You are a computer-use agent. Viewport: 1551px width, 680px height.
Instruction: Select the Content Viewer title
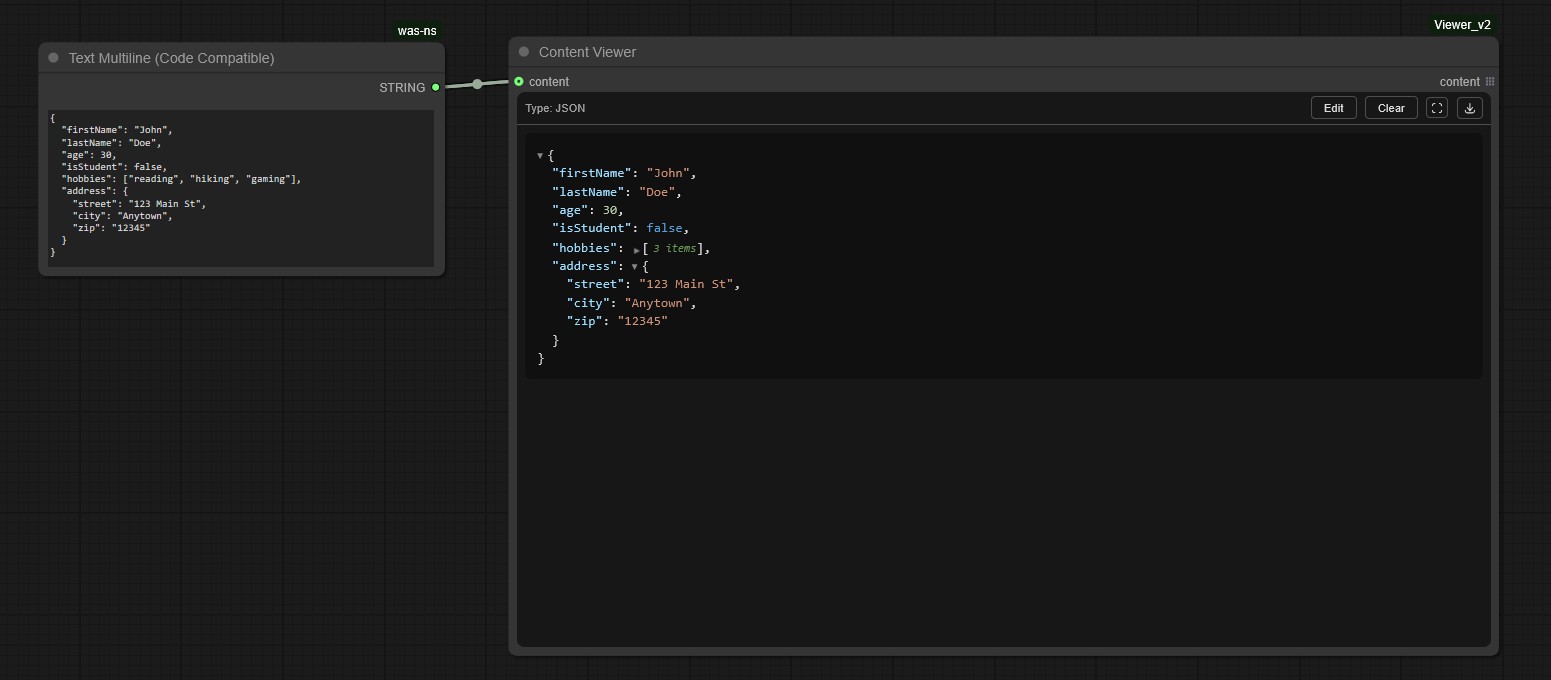pyautogui.click(x=587, y=52)
